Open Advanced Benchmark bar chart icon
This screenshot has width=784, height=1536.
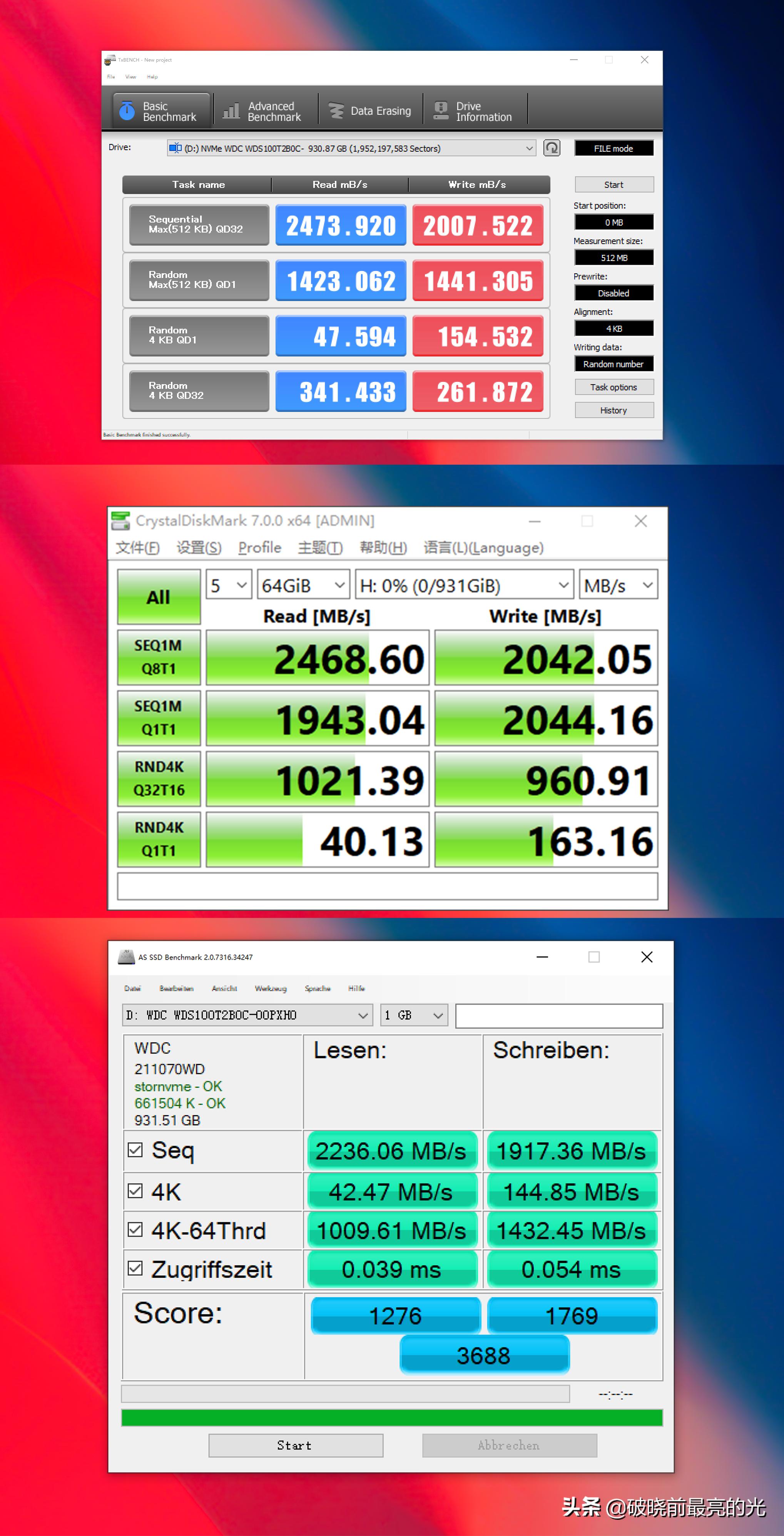231,111
